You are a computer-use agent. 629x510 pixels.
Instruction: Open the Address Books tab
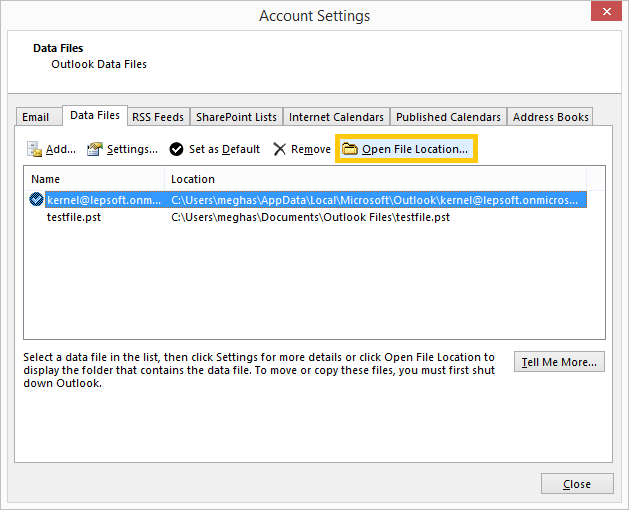tap(550, 117)
